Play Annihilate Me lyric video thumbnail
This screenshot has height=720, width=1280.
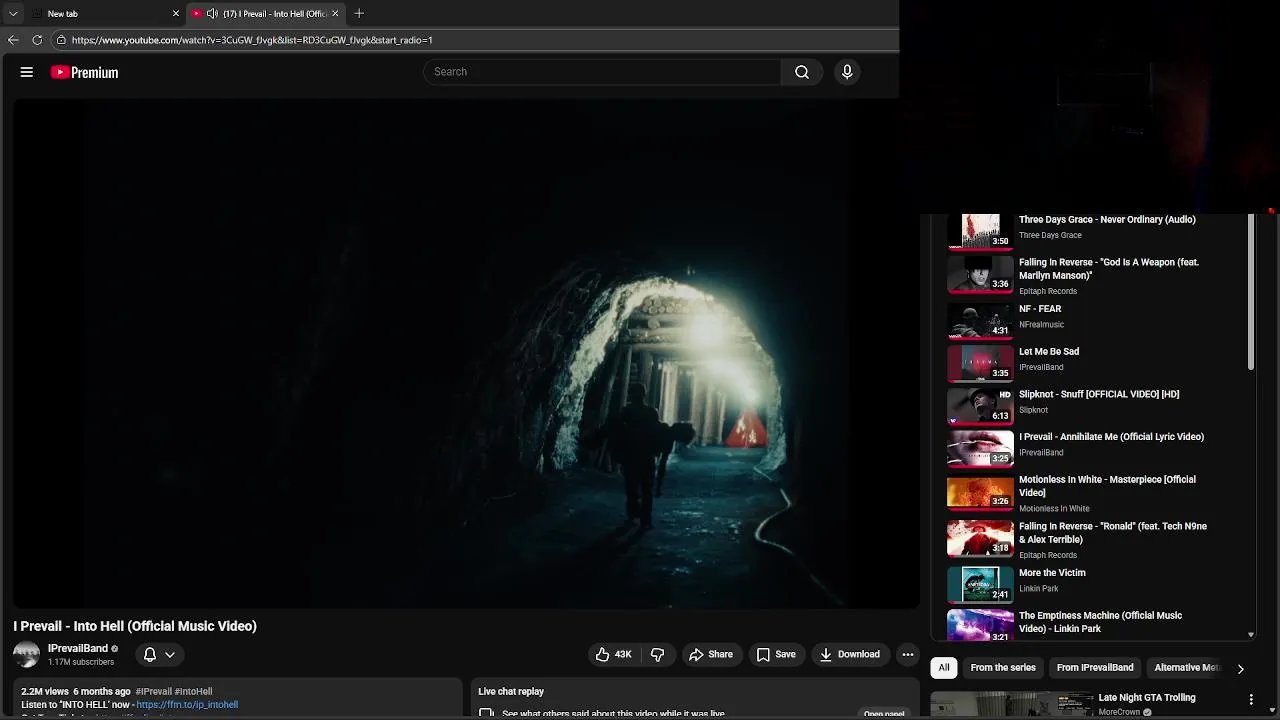point(980,448)
